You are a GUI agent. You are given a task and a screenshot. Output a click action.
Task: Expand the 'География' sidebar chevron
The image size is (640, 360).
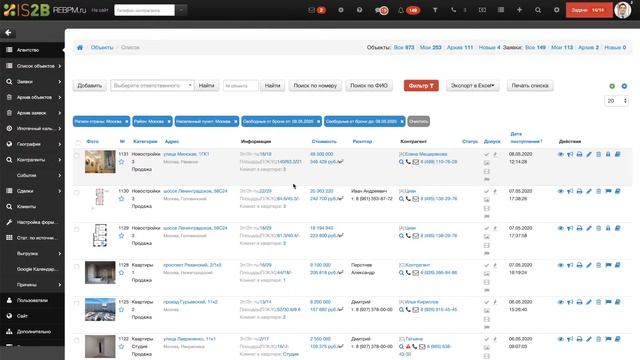(x=60, y=144)
